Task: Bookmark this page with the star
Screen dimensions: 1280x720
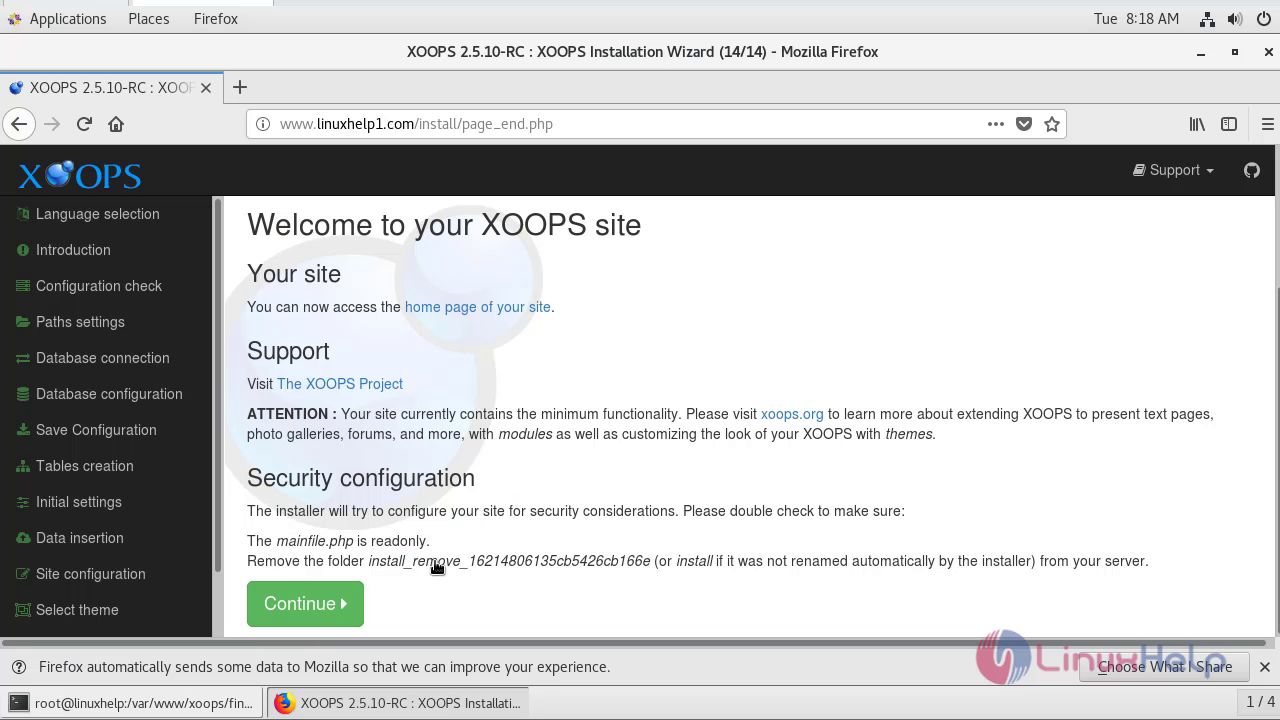Action: pyautogui.click(x=1052, y=124)
